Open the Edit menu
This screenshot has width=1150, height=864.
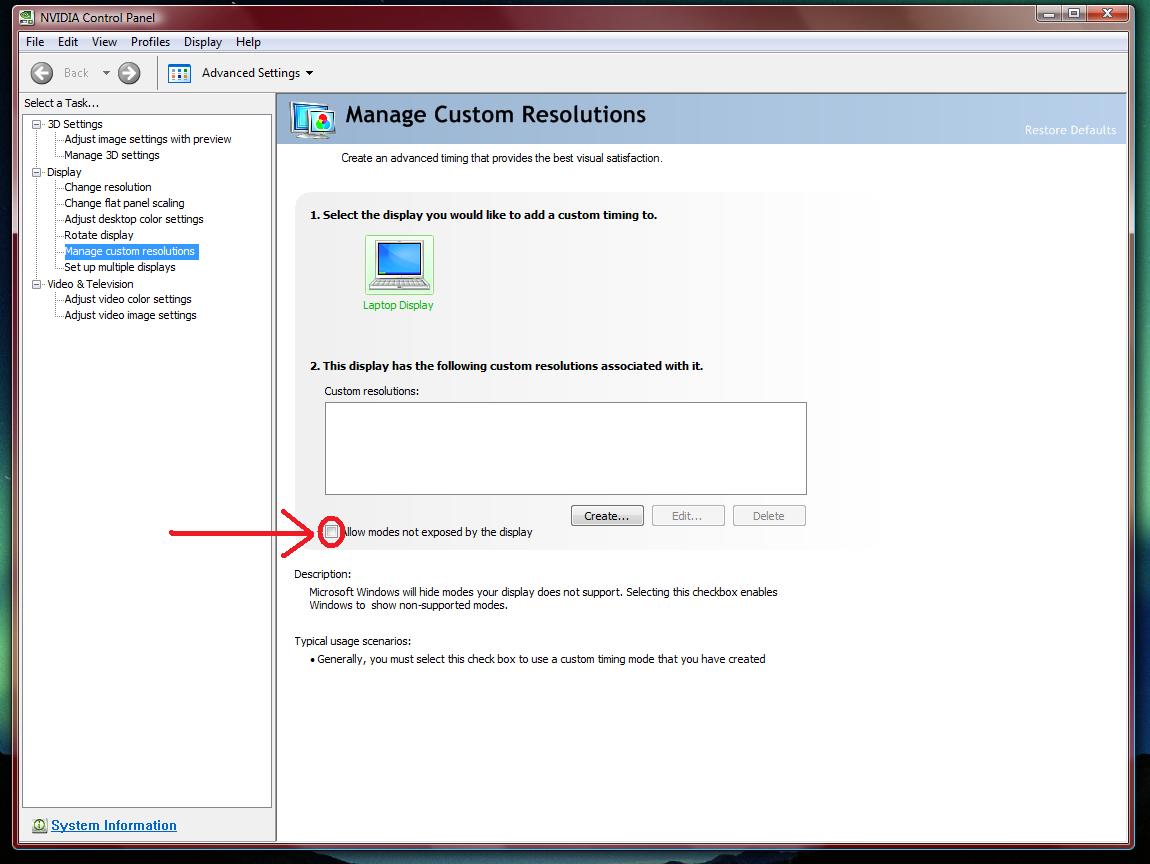tap(67, 42)
